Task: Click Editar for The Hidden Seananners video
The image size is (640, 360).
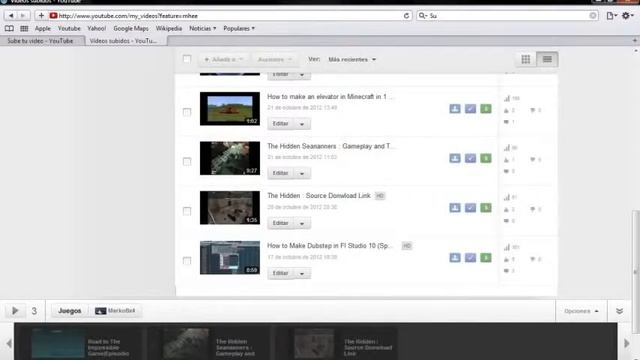Action: [x=280, y=173]
